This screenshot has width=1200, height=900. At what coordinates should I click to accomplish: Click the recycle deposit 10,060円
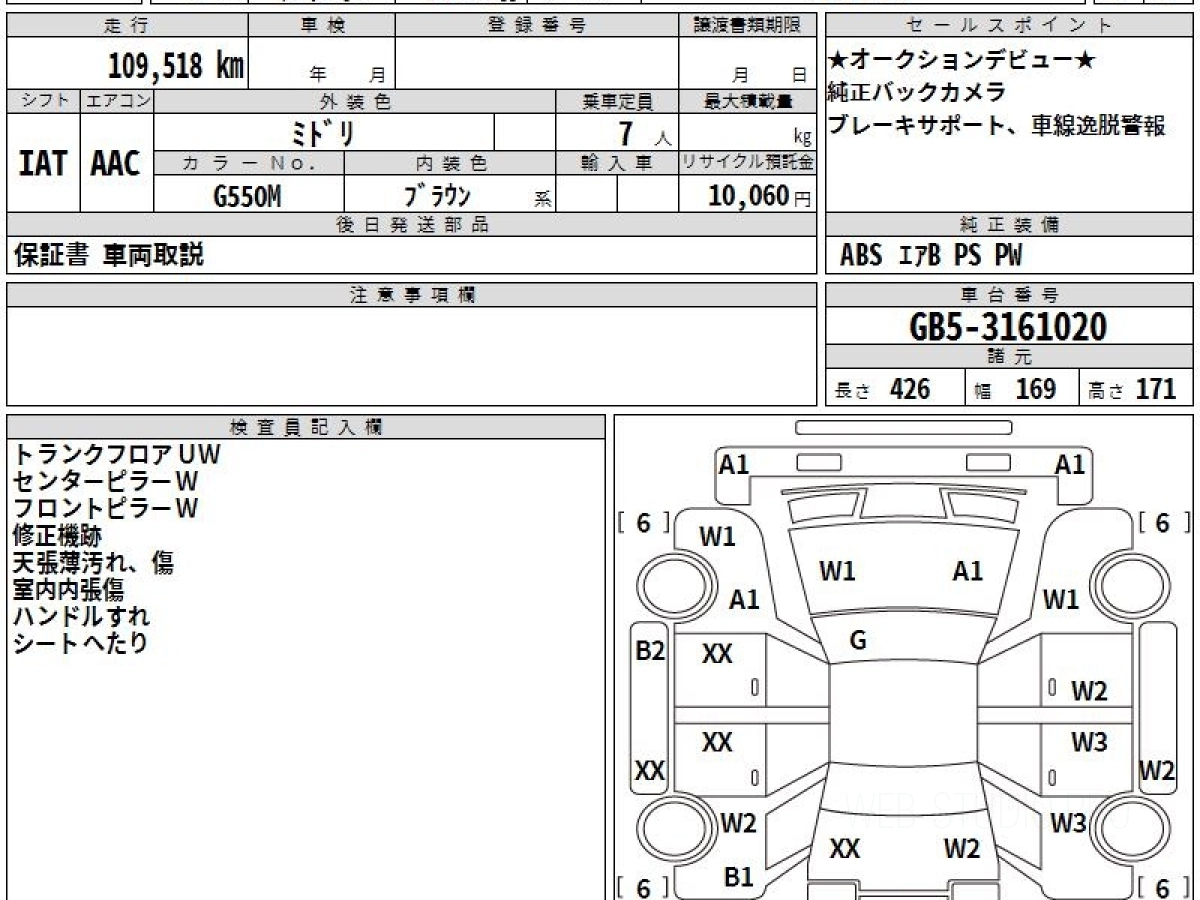click(x=759, y=196)
